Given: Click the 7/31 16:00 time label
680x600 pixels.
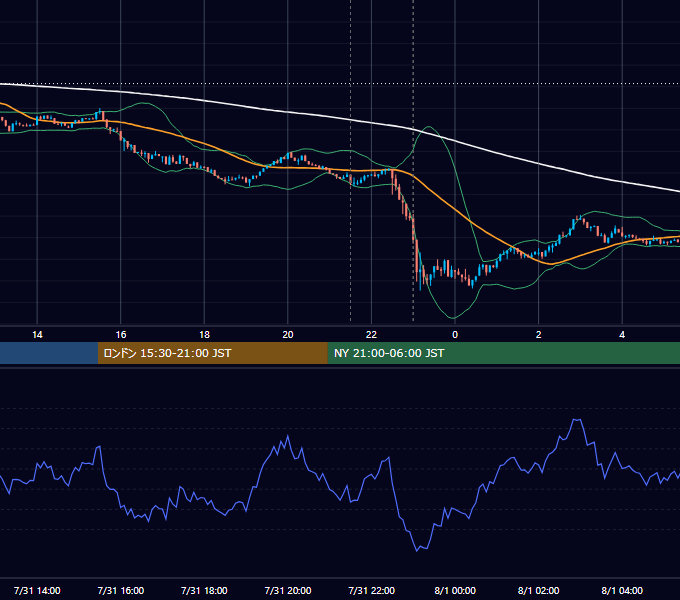Looking at the screenshot, I should pyautogui.click(x=121, y=590).
